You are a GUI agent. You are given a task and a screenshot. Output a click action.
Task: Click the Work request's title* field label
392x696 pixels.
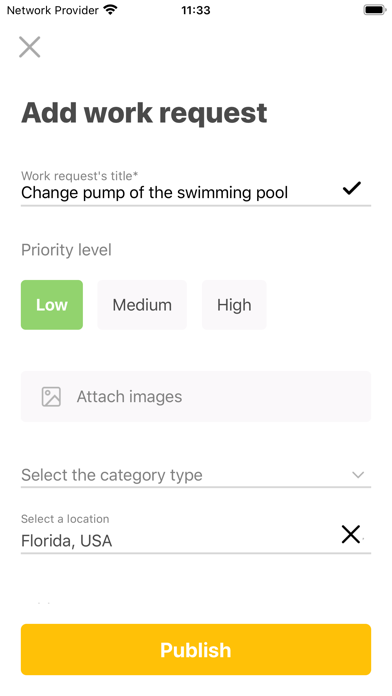point(79,176)
